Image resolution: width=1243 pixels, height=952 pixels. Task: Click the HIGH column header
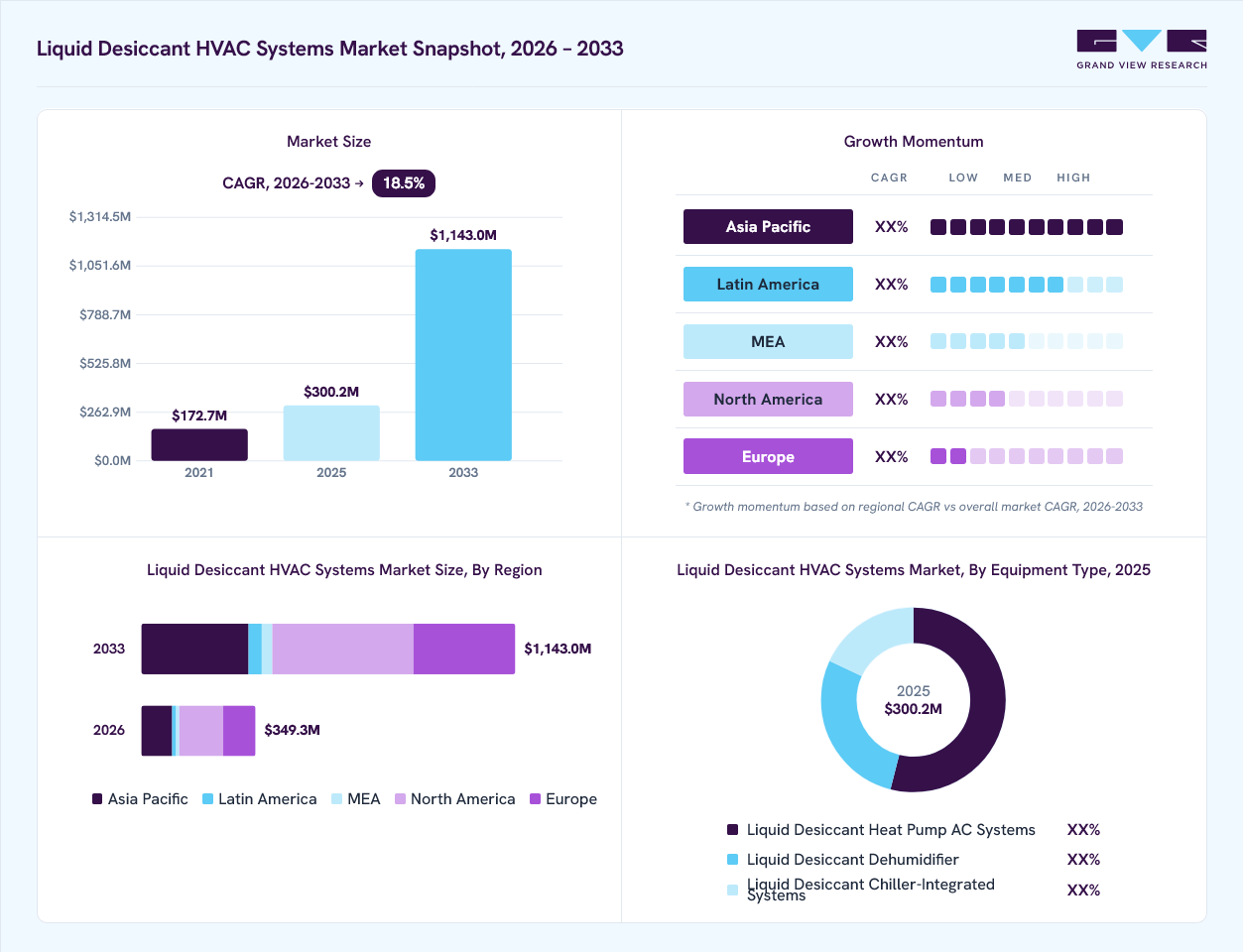tap(1073, 178)
